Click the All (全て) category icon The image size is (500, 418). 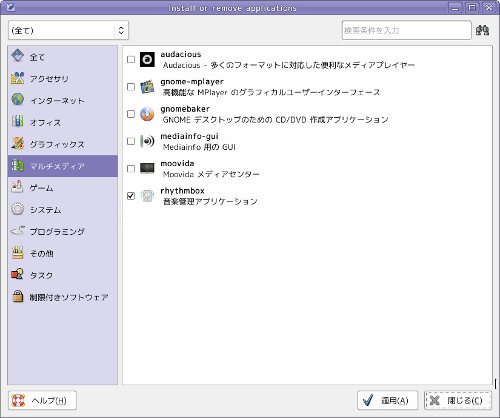click(17, 56)
